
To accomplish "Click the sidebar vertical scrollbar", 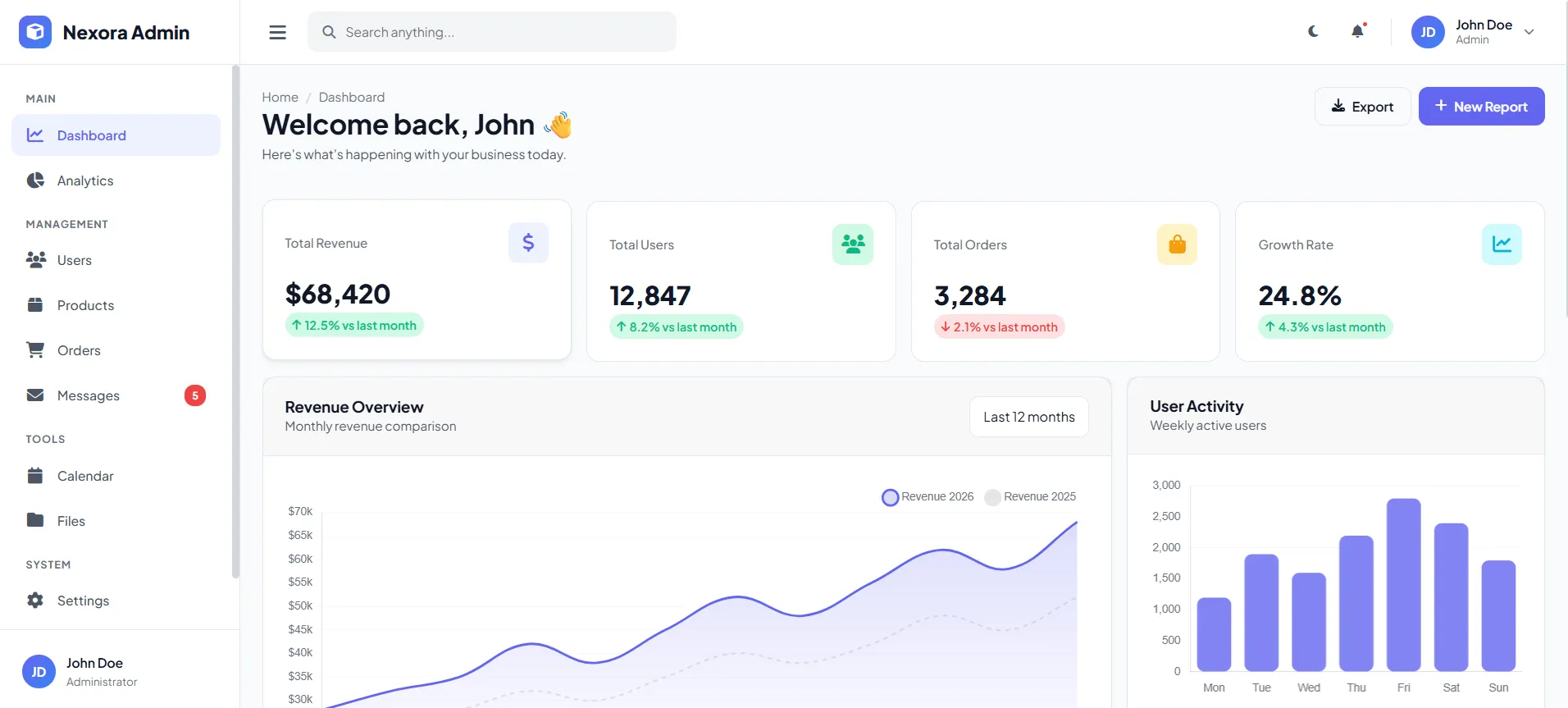I will [235, 322].
